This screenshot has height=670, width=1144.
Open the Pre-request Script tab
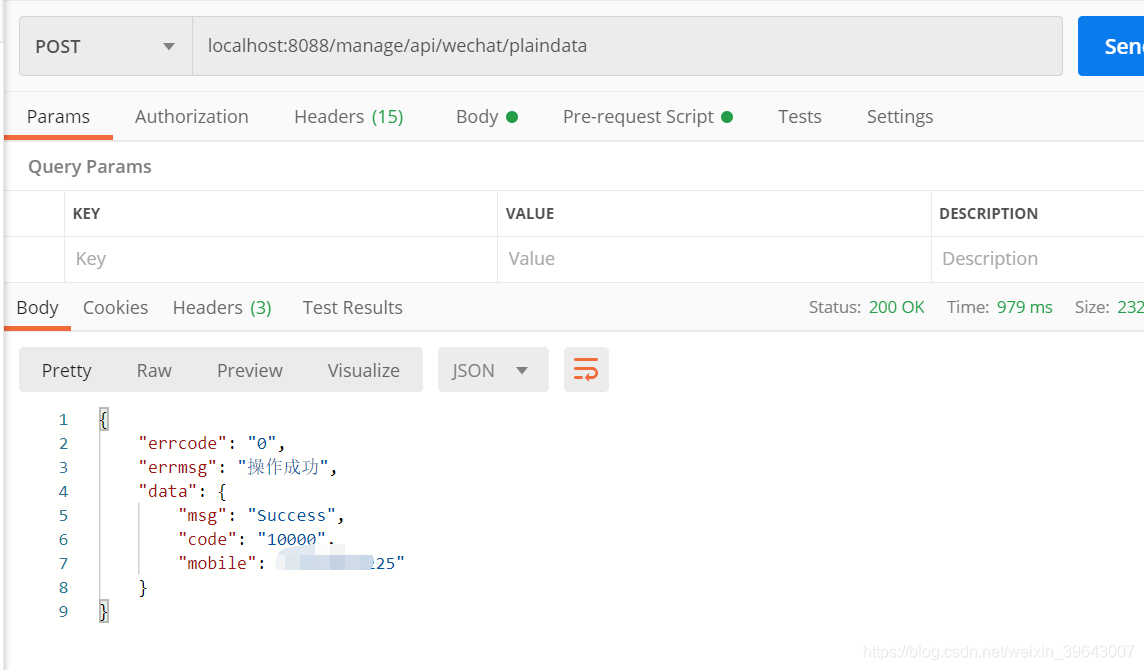click(x=648, y=117)
